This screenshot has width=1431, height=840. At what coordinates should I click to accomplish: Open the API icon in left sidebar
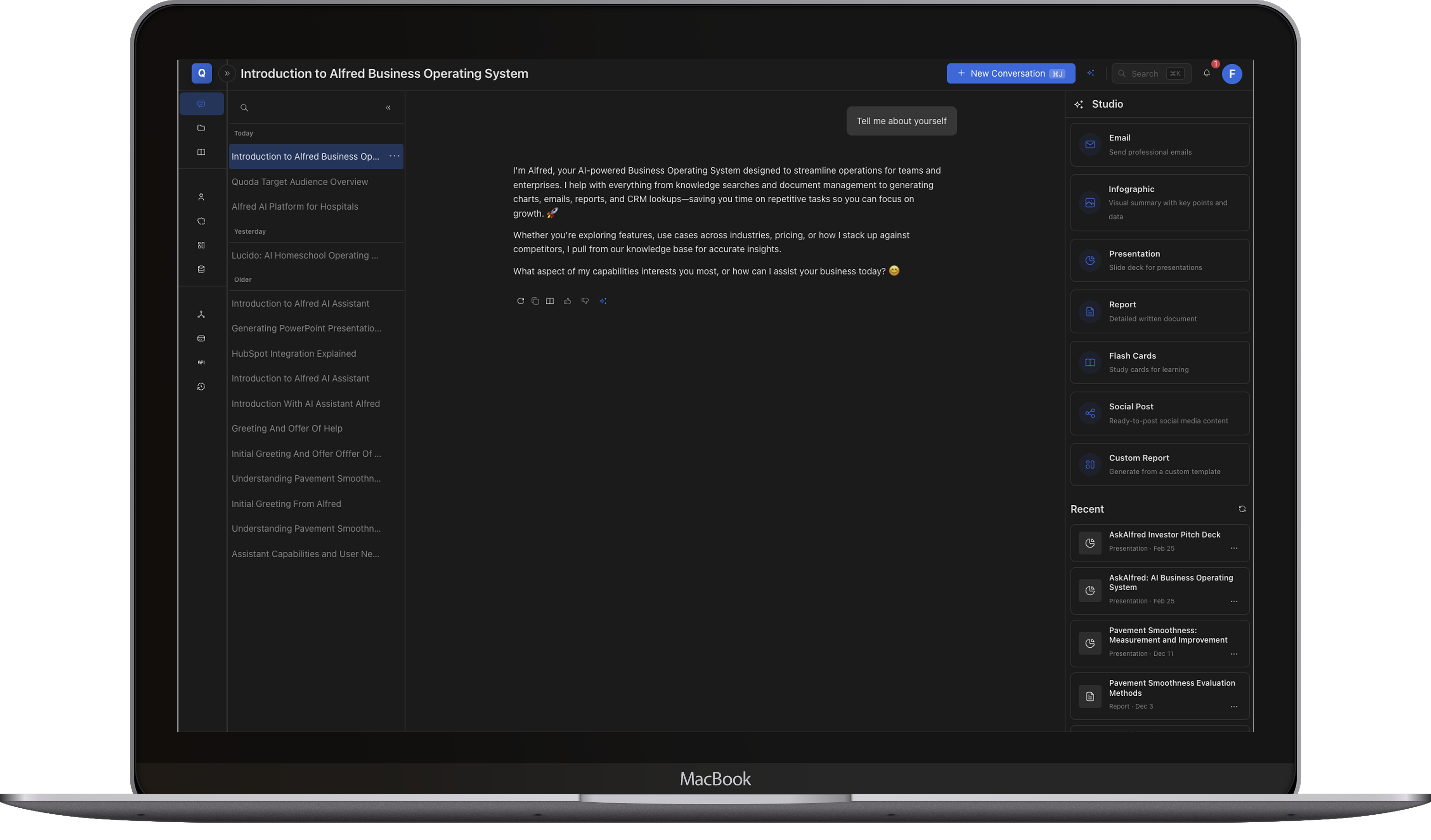pos(201,362)
